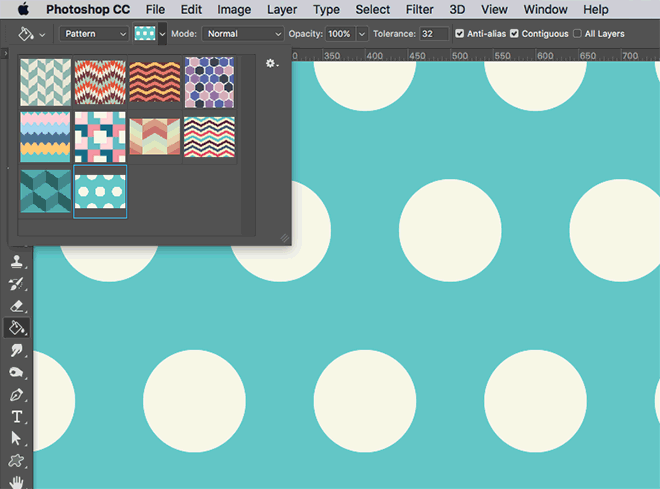Select the Pen tool

[x=17, y=395]
